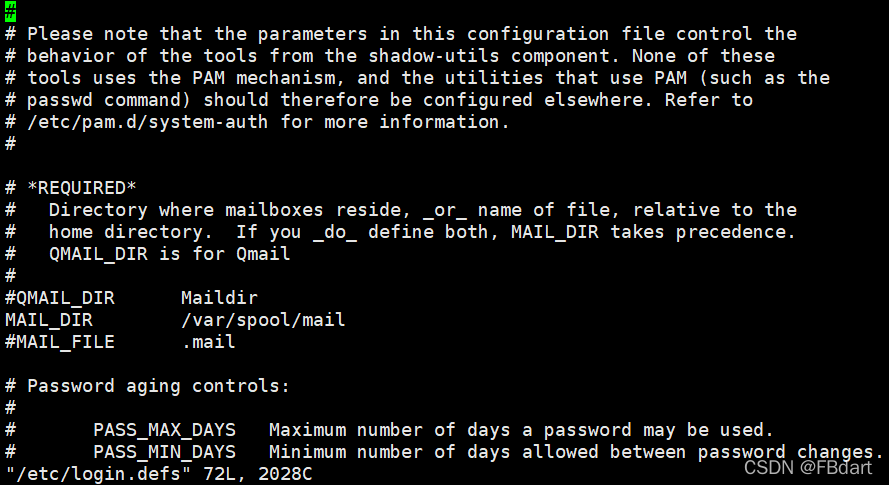This screenshot has height=485, width=889.
Task: Click the QMAIL_DIR is for Qmail line
Action: 170,254
